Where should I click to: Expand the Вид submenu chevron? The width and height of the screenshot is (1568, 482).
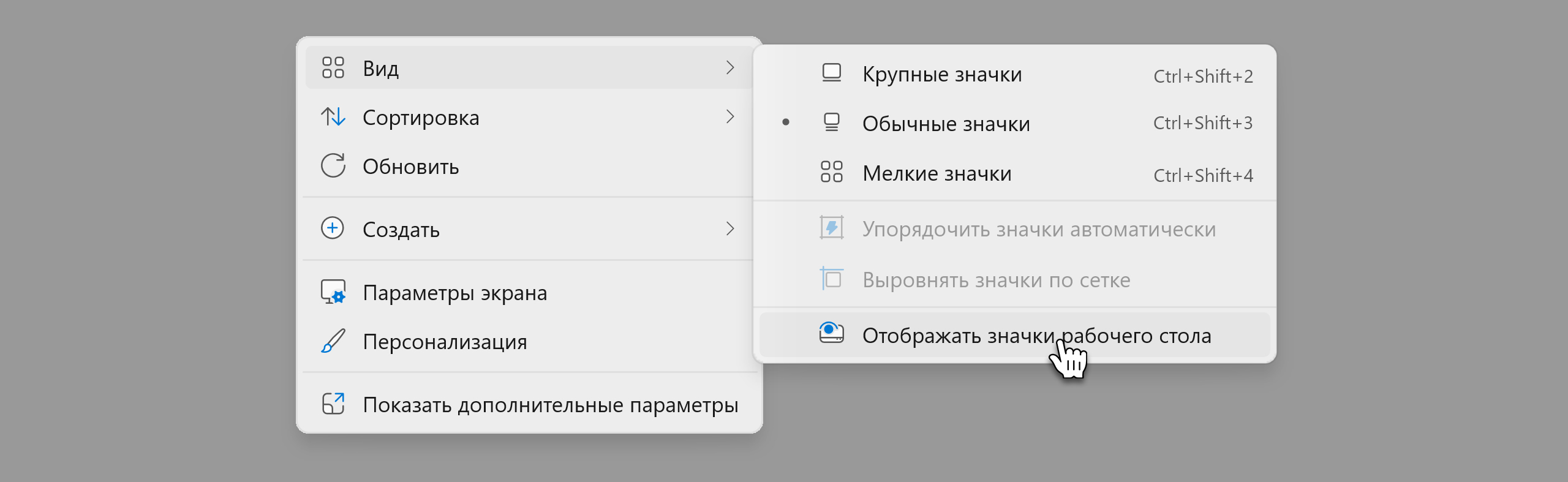click(x=729, y=67)
